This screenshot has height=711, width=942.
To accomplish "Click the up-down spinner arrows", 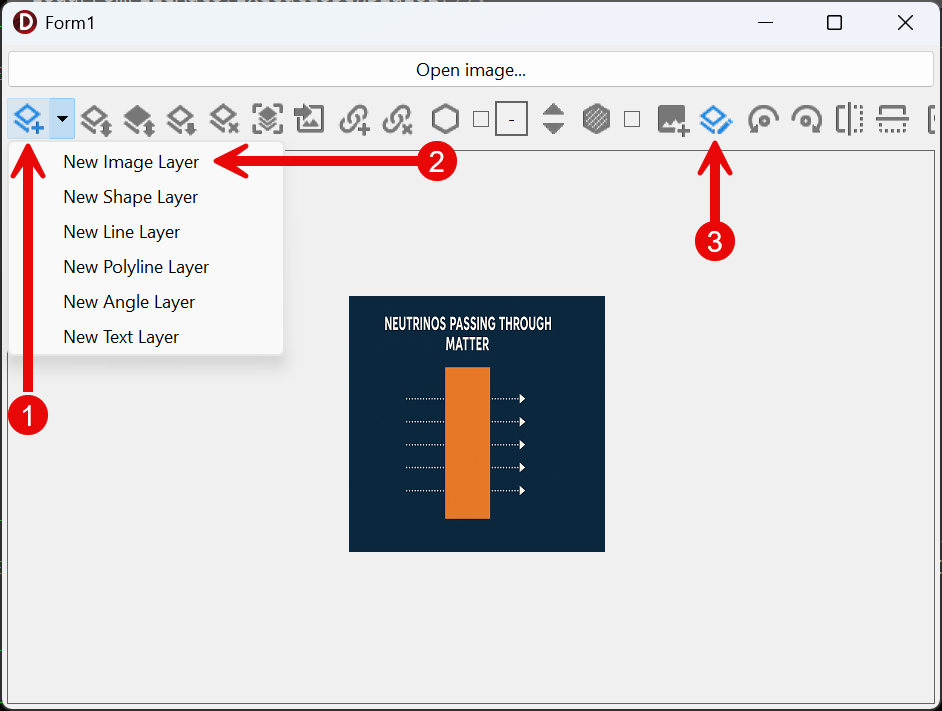I will pos(553,119).
